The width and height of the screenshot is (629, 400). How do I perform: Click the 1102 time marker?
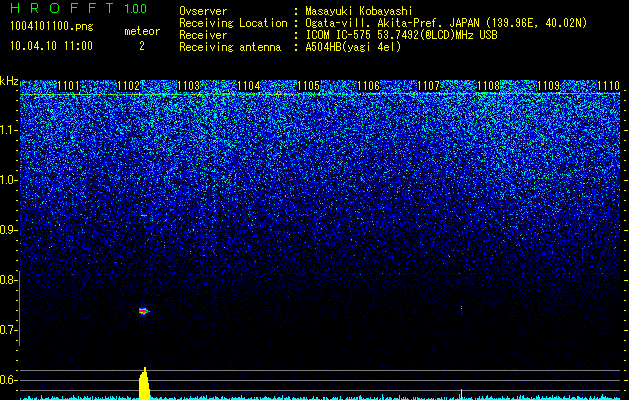tap(128, 85)
